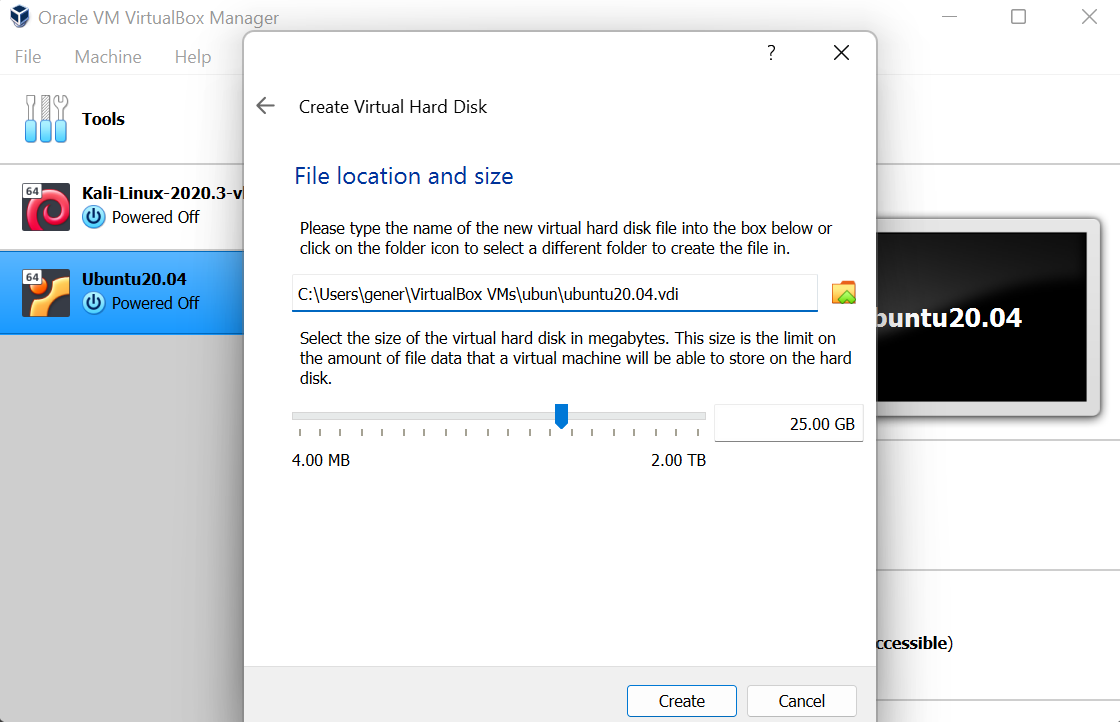Open the File menu
Screen dimensions: 1120x722
pos(28,56)
